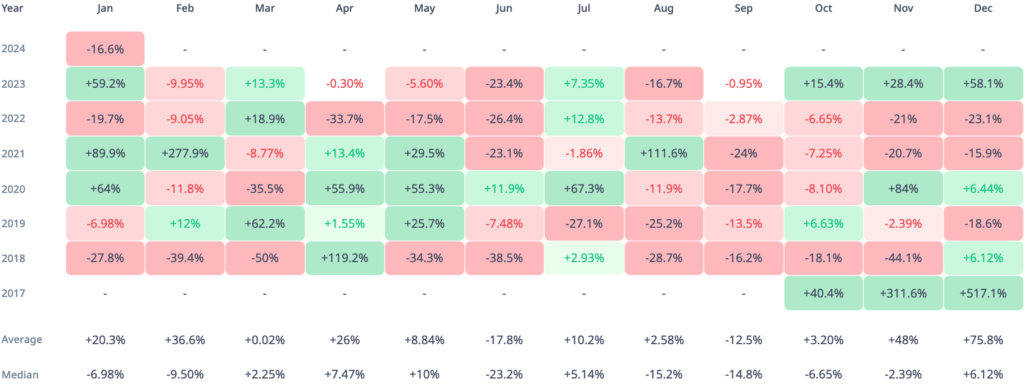Image resolution: width=1024 pixels, height=392 pixels.
Task: Click the 2023 row label
Action: click(x=13, y=84)
